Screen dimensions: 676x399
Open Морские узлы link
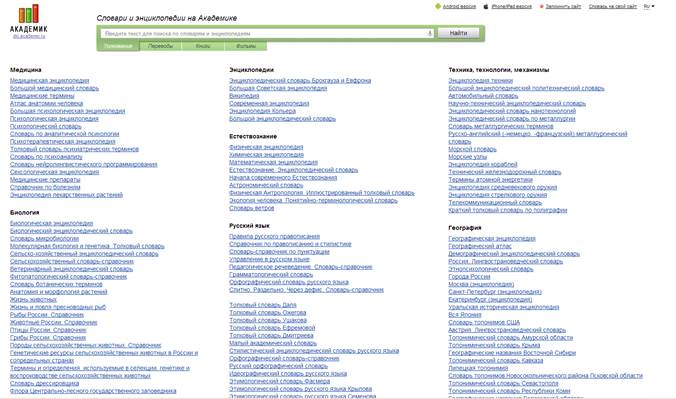[x=467, y=157]
